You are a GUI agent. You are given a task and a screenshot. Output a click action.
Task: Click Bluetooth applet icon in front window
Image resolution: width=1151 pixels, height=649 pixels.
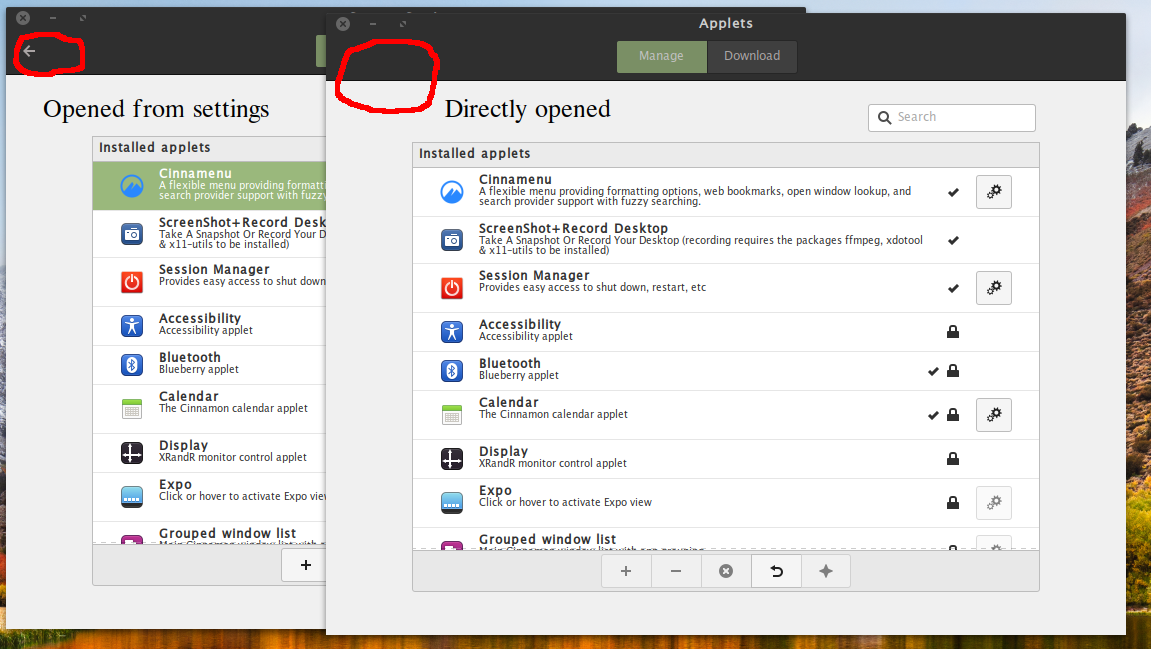tap(451, 371)
